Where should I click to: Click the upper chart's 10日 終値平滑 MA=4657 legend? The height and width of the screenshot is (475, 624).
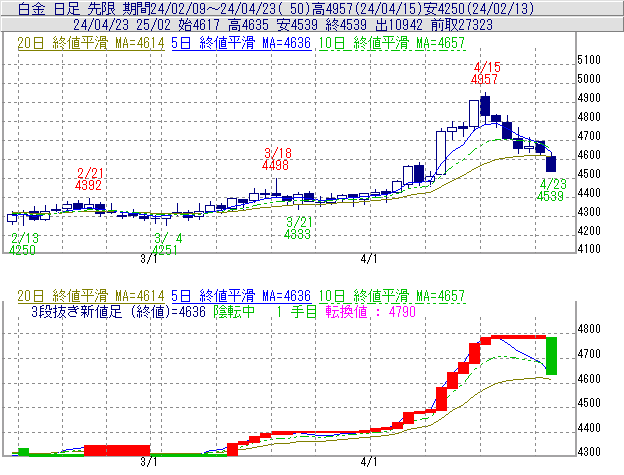tap(392, 43)
